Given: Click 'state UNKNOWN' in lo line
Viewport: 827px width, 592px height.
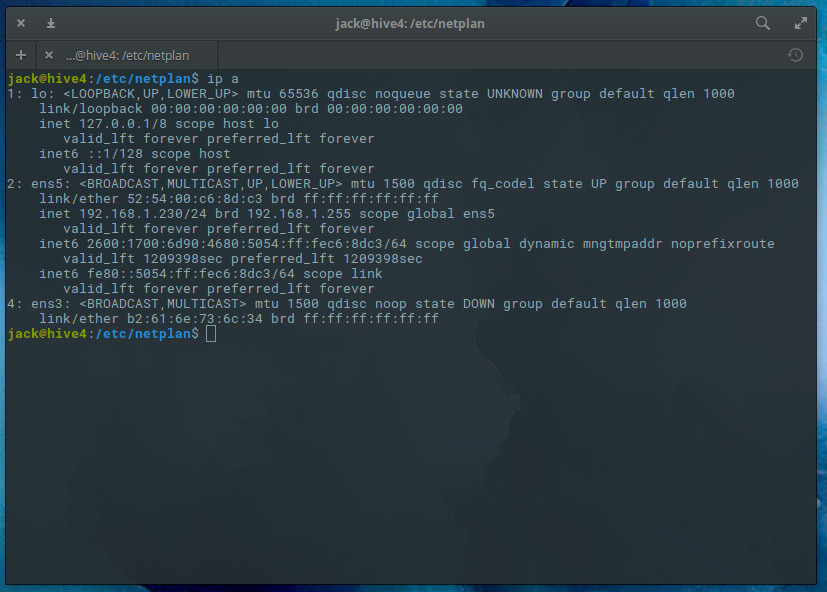Looking at the screenshot, I should [x=491, y=94].
